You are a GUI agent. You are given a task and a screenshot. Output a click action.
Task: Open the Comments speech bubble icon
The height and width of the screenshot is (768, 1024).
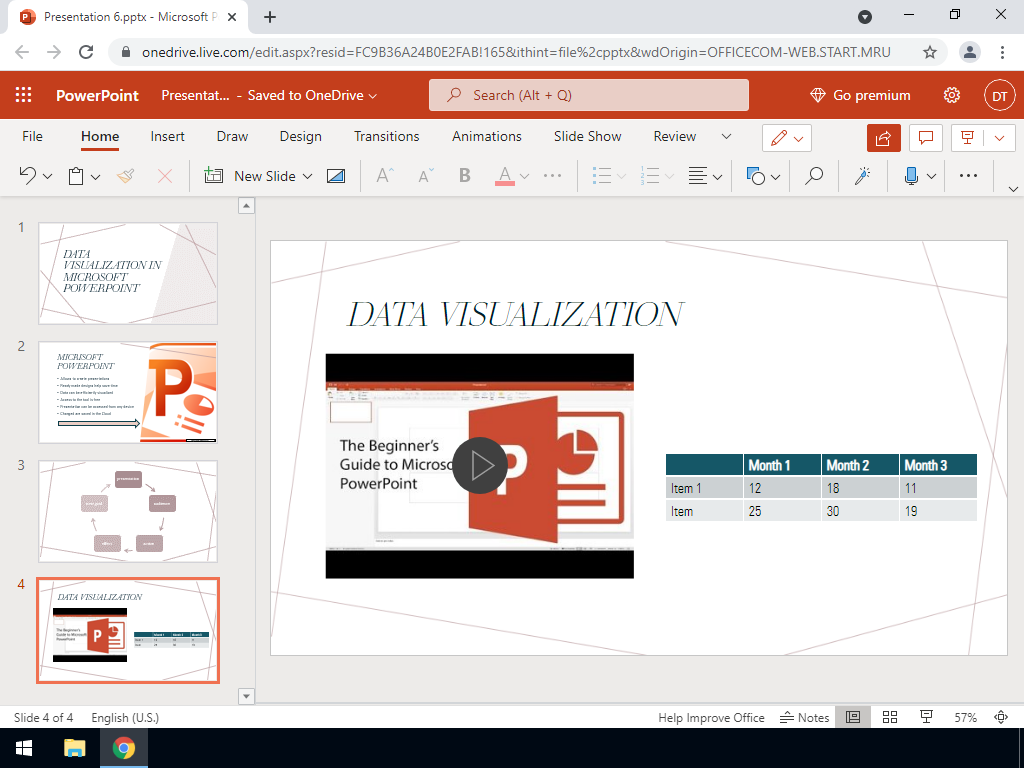coord(925,138)
